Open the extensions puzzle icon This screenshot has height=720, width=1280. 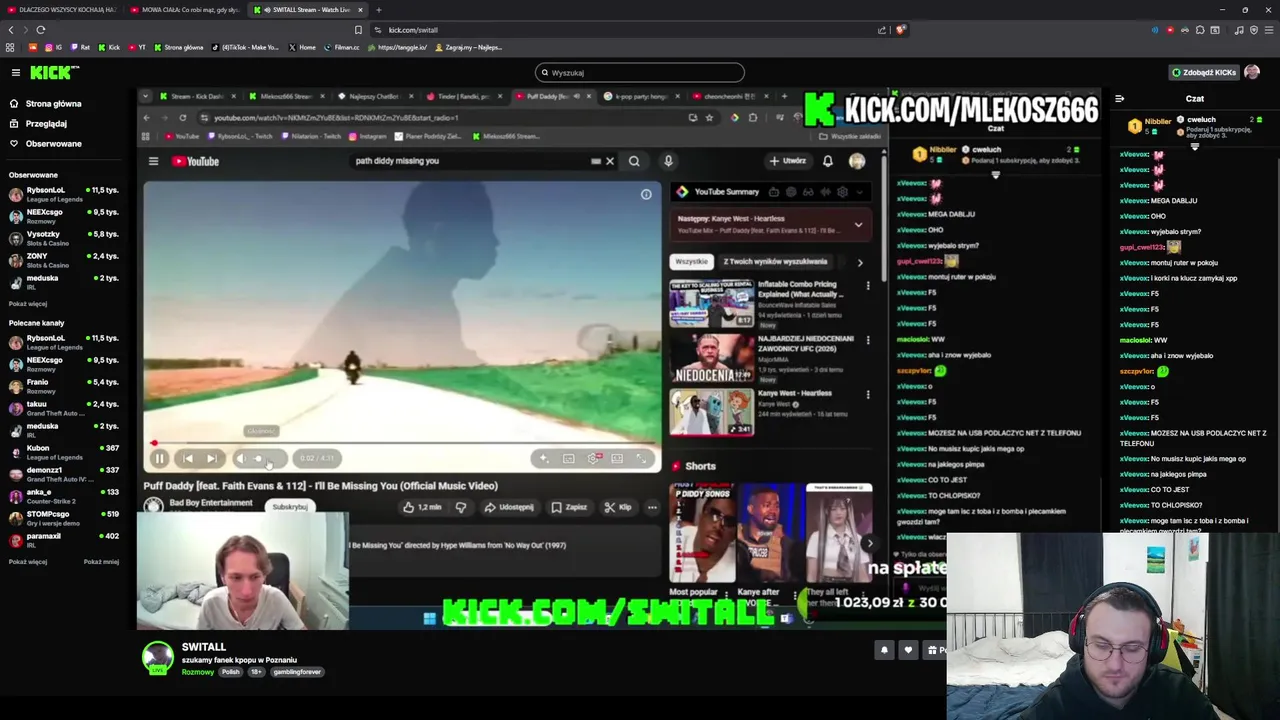point(1200,30)
